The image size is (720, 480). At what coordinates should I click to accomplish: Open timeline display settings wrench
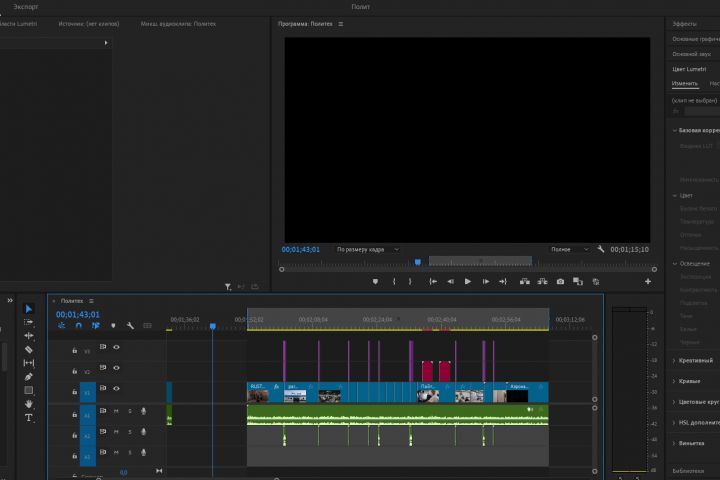(x=130, y=325)
